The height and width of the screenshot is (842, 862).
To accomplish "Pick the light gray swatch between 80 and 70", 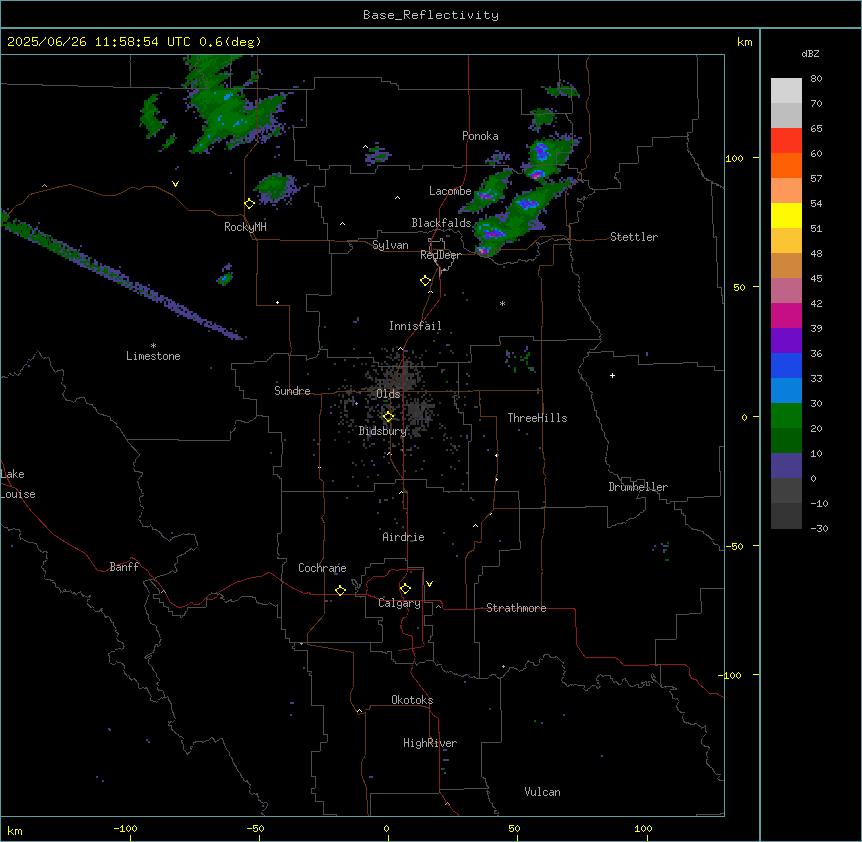I will point(786,91).
